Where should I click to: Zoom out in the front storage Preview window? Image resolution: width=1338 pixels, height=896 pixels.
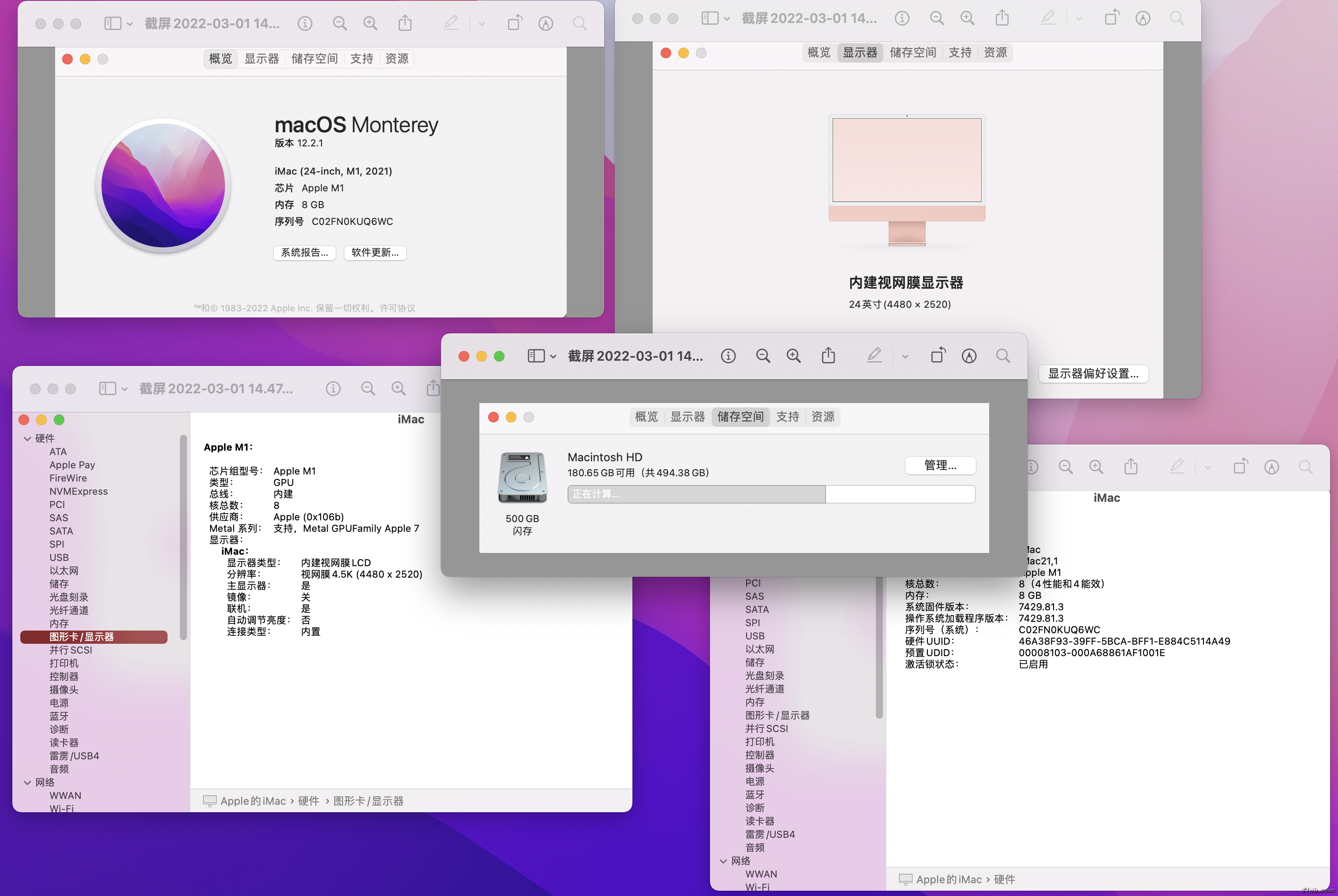pyautogui.click(x=763, y=356)
